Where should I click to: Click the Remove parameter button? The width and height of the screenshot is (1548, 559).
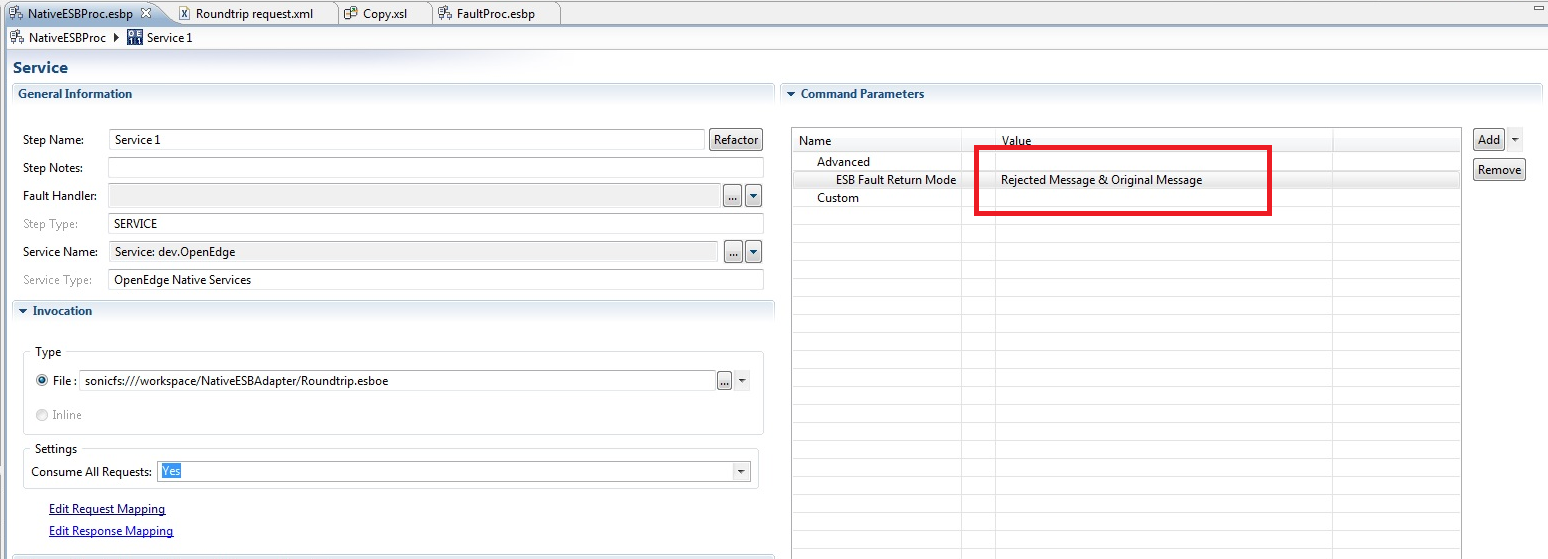[1499, 169]
